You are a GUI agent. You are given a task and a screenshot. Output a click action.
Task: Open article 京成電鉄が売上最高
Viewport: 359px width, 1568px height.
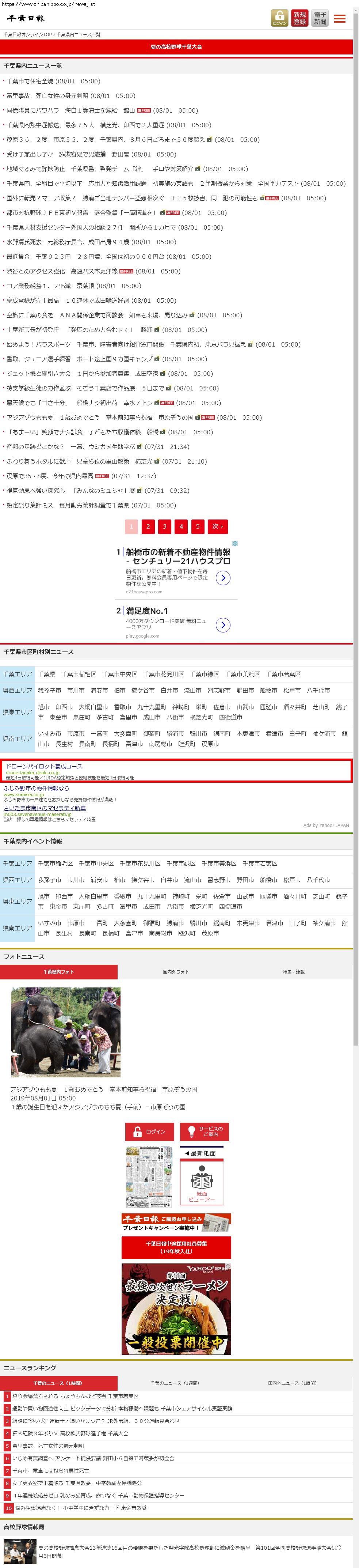68,300
